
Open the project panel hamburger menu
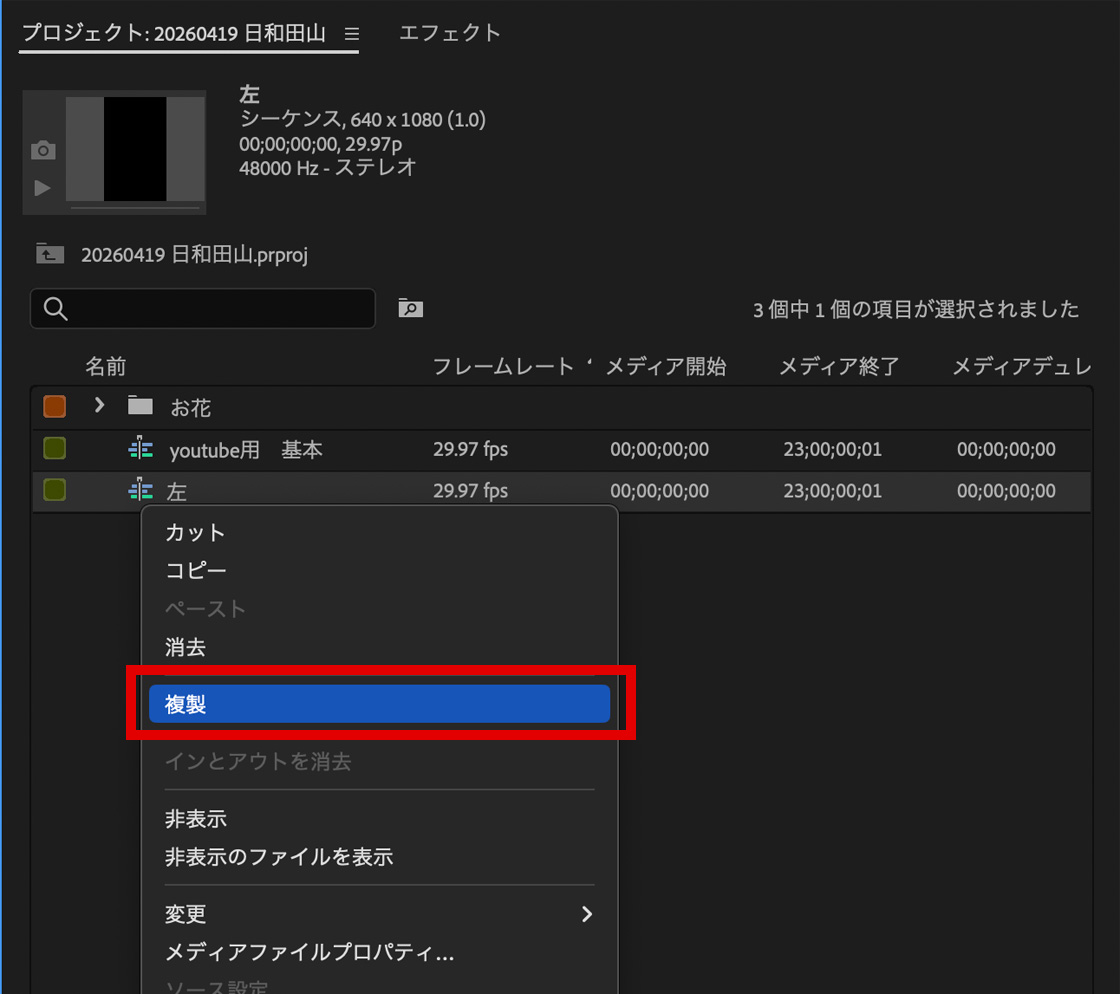pyautogui.click(x=351, y=34)
